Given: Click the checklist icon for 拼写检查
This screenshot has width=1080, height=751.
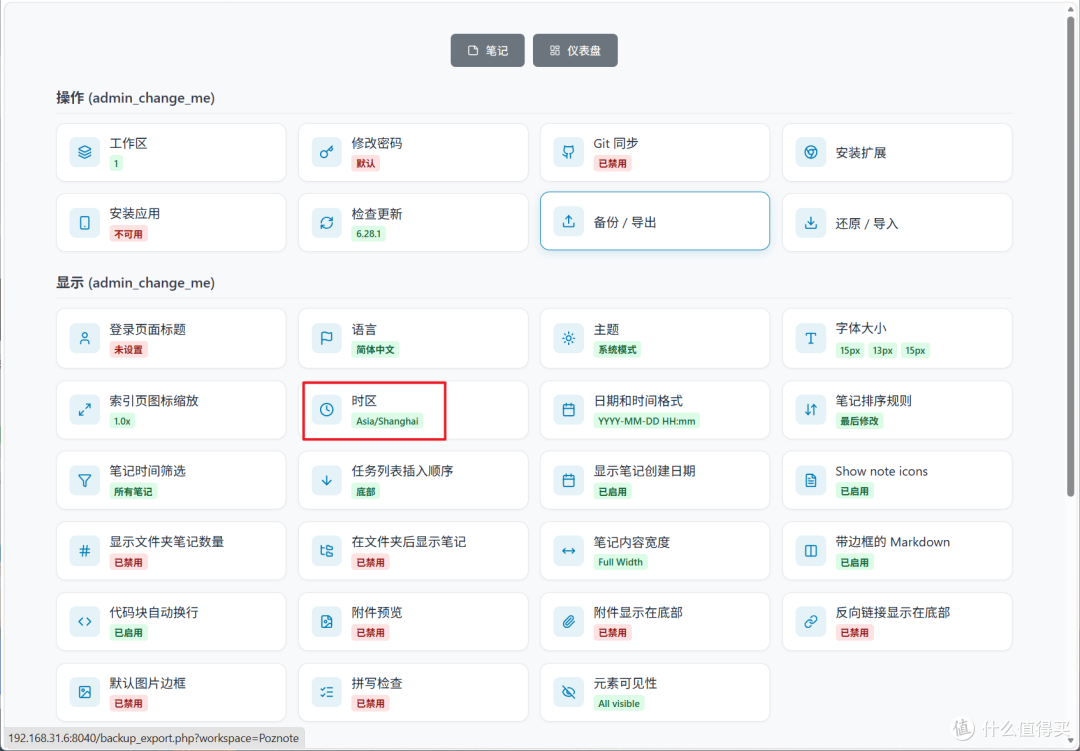Looking at the screenshot, I should click(326, 692).
